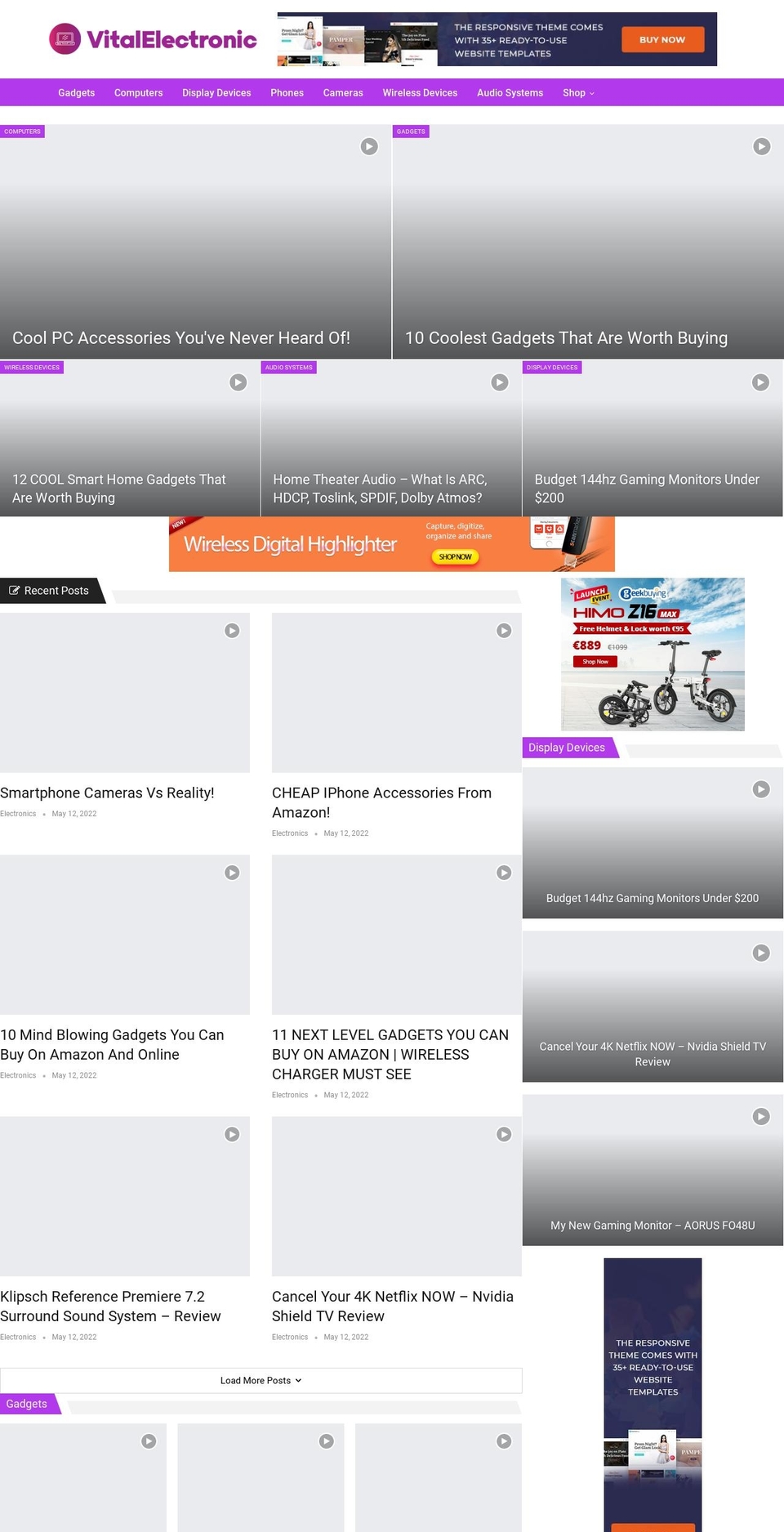The width and height of the screenshot is (784, 1532).
Task: Click play icon on 12 COOL Smart Home card
Action: coord(238,382)
